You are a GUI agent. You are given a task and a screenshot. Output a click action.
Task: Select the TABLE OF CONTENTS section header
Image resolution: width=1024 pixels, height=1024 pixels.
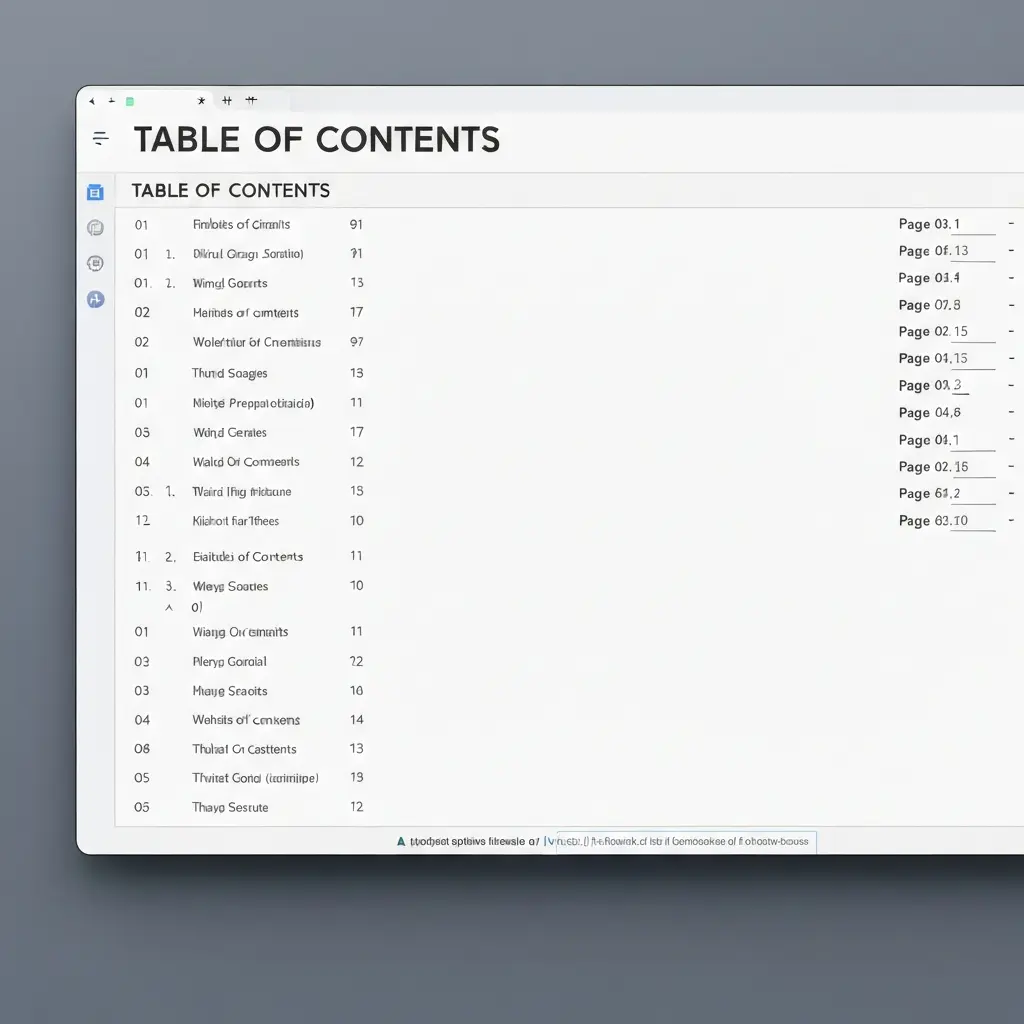click(x=231, y=191)
